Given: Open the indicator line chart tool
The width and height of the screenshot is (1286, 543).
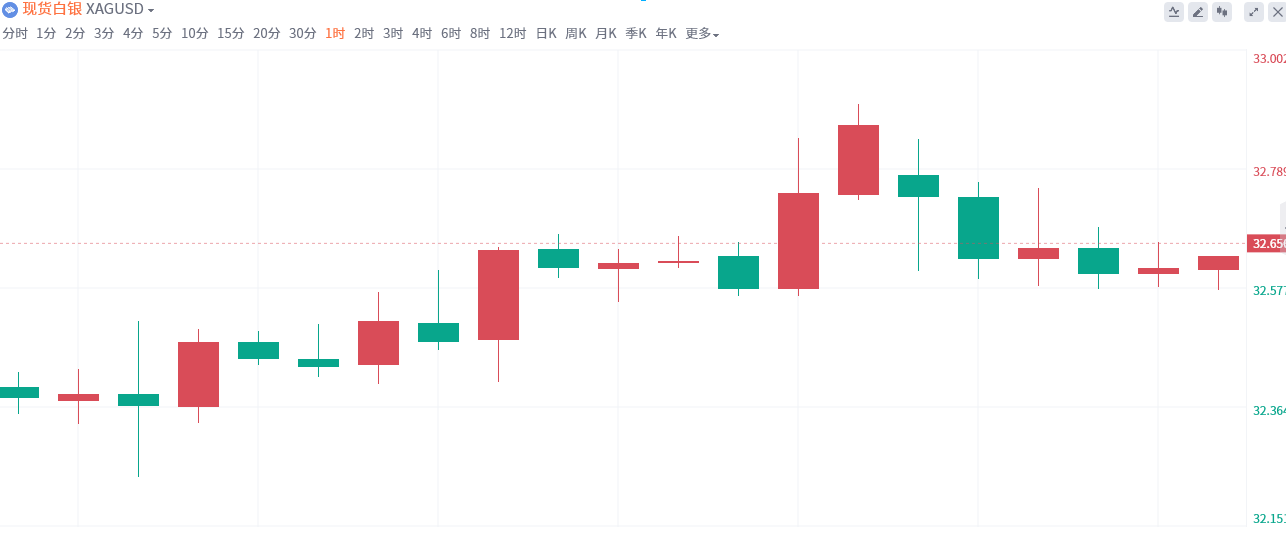Looking at the screenshot, I should (1173, 12).
